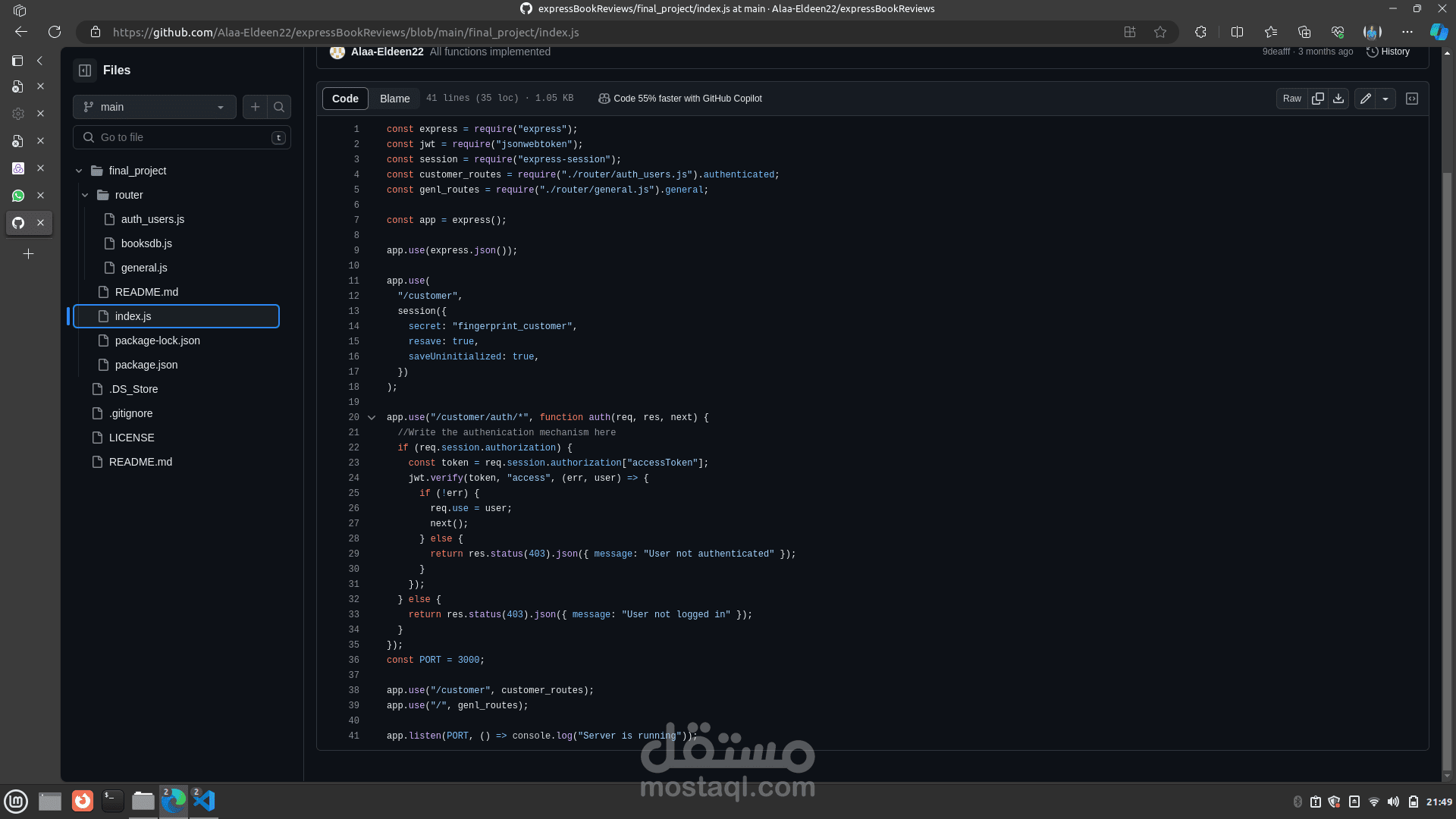Focus the Go to file field

coord(182,137)
